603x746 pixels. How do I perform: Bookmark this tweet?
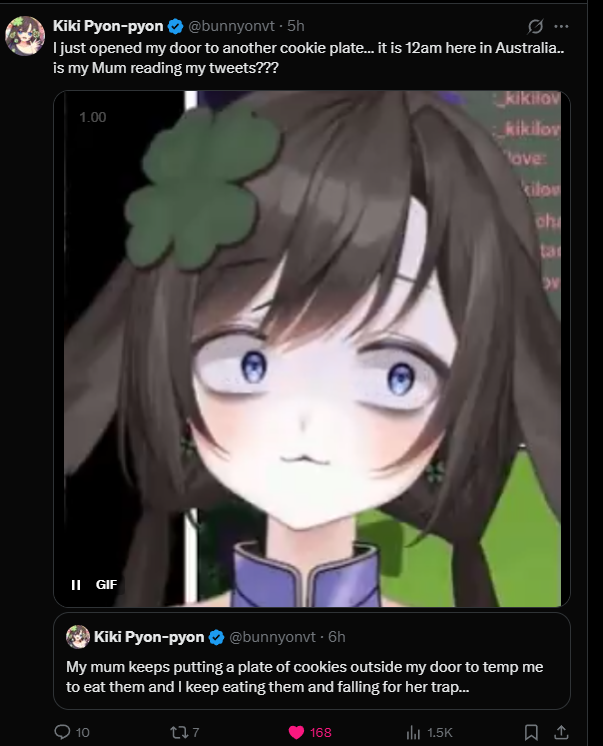tap(531, 732)
